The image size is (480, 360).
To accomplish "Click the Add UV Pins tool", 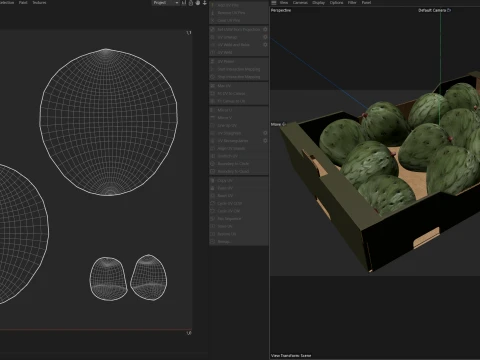I will coord(239,5).
